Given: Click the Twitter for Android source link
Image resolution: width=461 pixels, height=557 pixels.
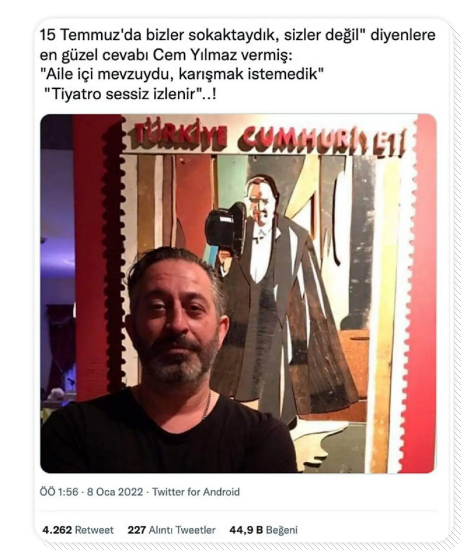Looking at the screenshot, I should (x=196, y=492).
